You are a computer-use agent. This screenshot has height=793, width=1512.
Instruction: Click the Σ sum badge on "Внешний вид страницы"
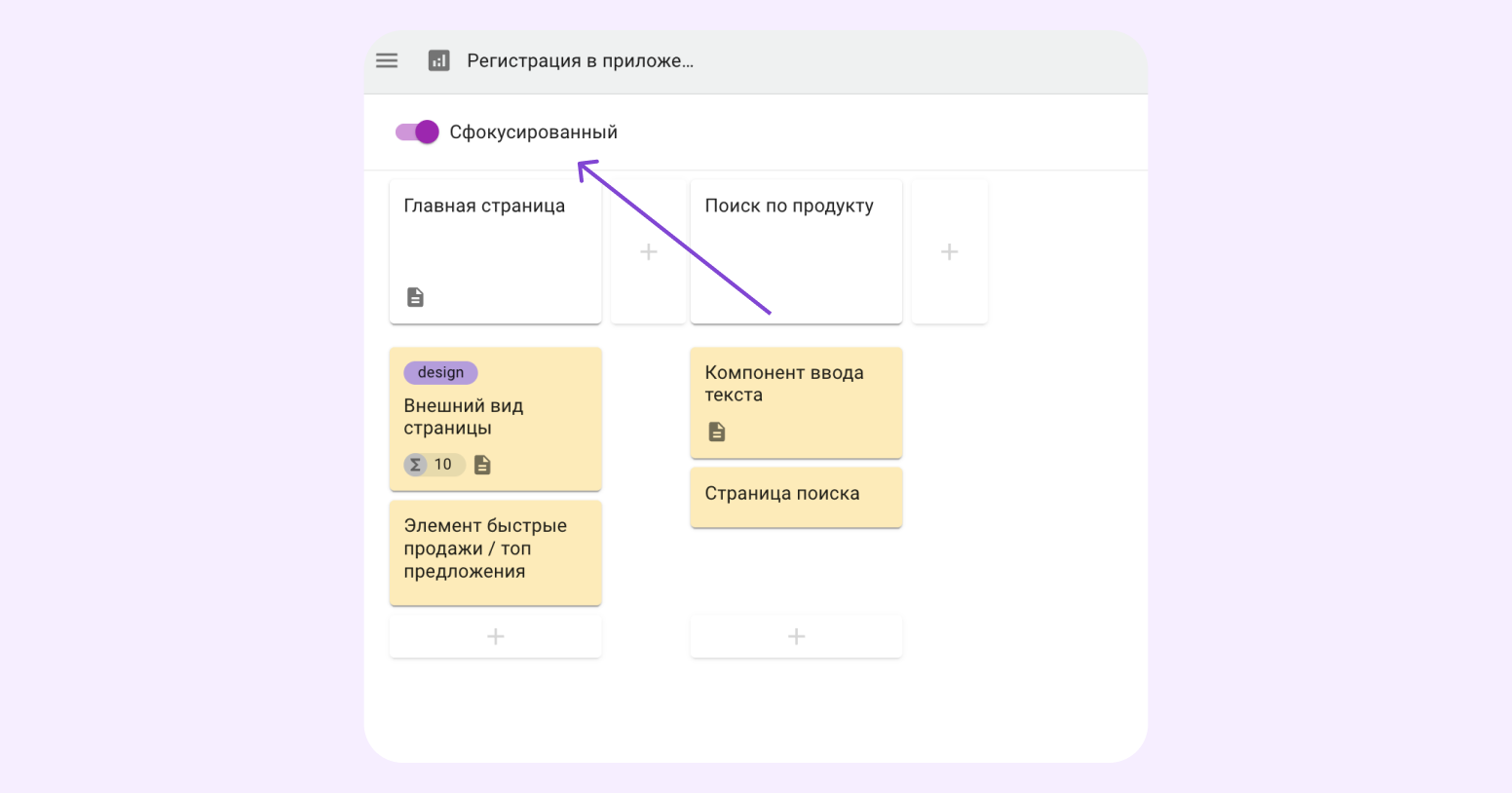tap(417, 464)
